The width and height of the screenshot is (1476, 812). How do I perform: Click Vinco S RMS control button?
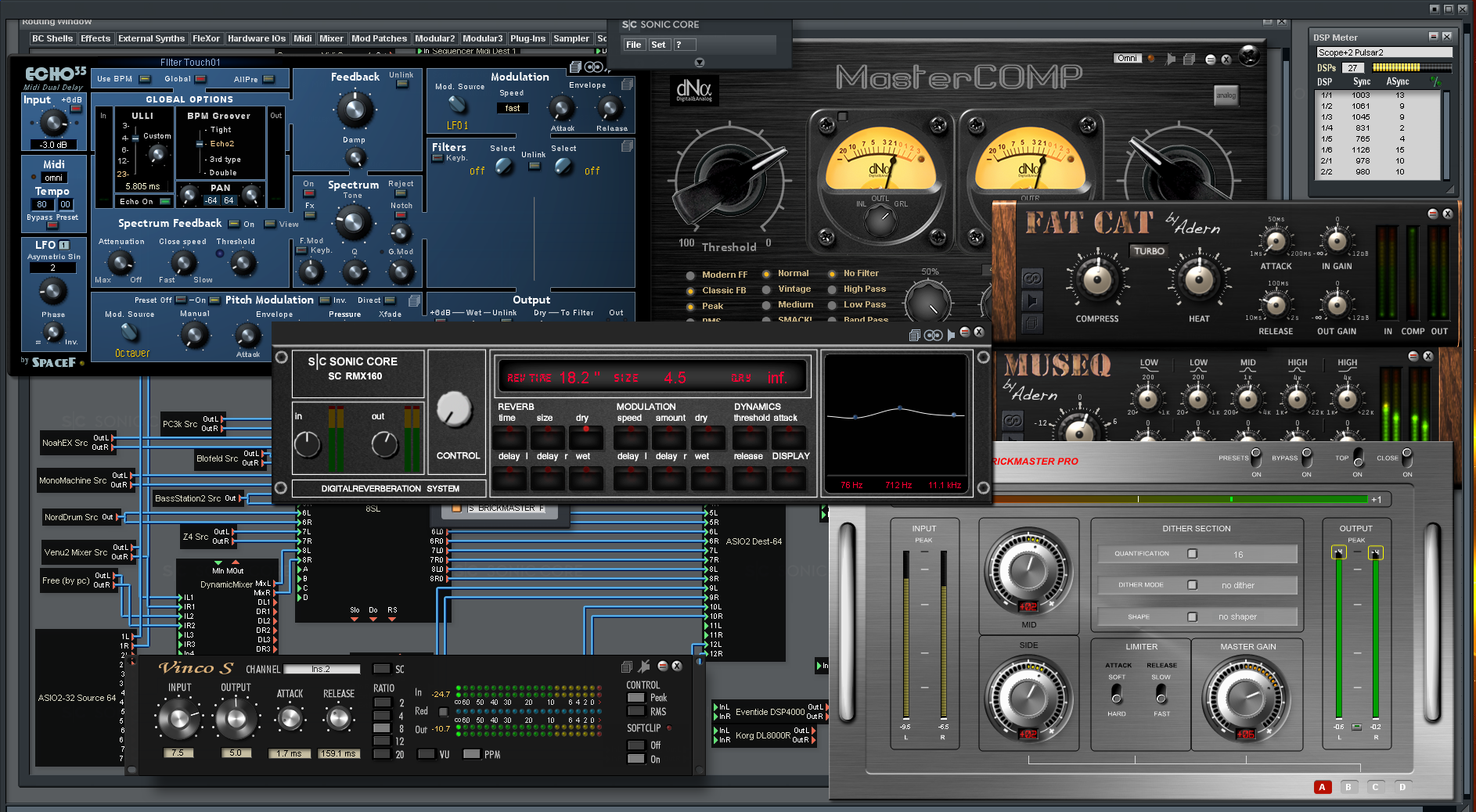pos(636,712)
